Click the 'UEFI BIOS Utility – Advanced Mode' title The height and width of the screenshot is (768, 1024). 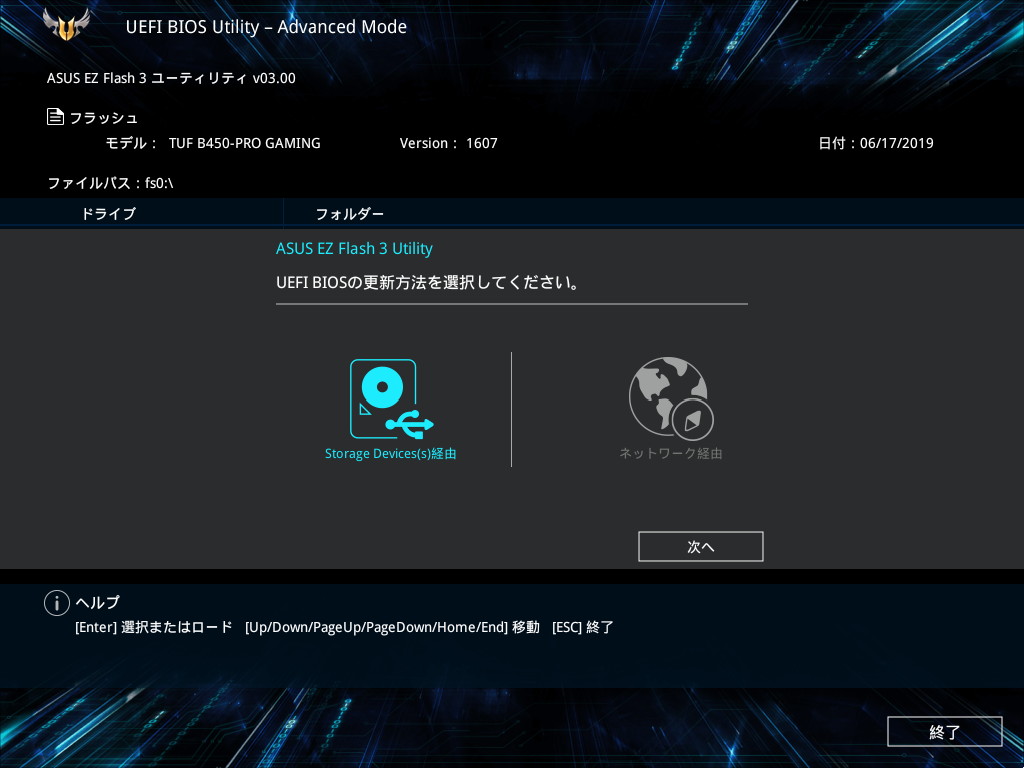point(266,27)
